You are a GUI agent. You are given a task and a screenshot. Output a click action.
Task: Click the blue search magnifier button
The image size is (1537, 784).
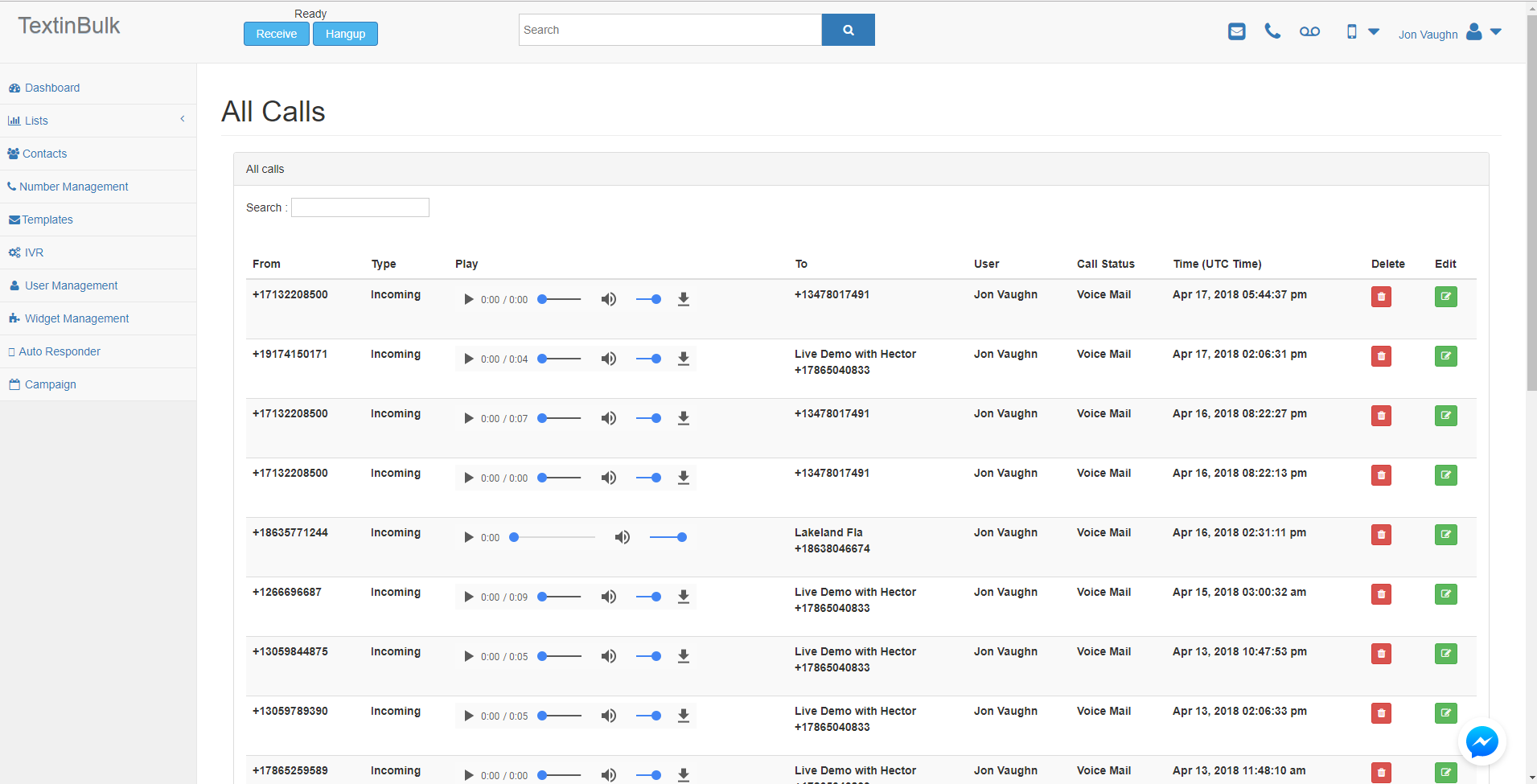pyautogui.click(x=848, y=30)
